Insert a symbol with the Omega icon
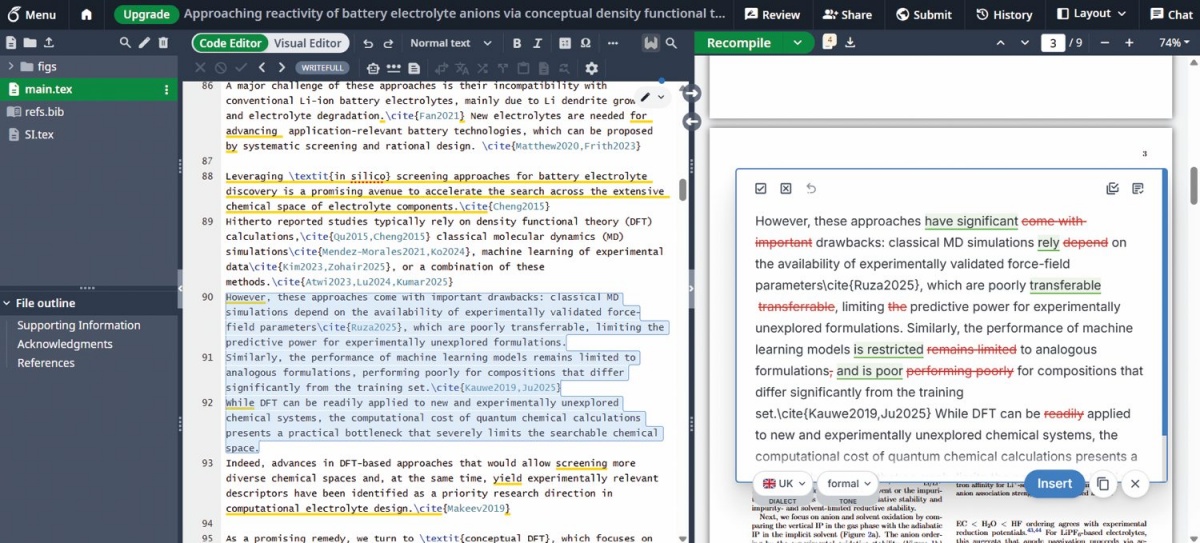 [585, 43]
